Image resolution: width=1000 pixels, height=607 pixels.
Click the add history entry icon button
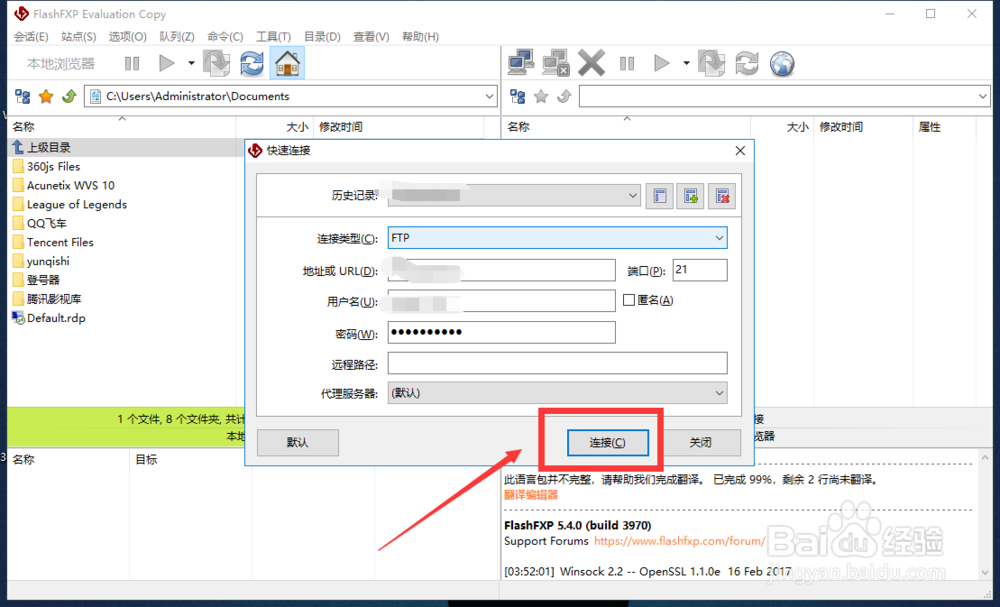tap(691, 196)
